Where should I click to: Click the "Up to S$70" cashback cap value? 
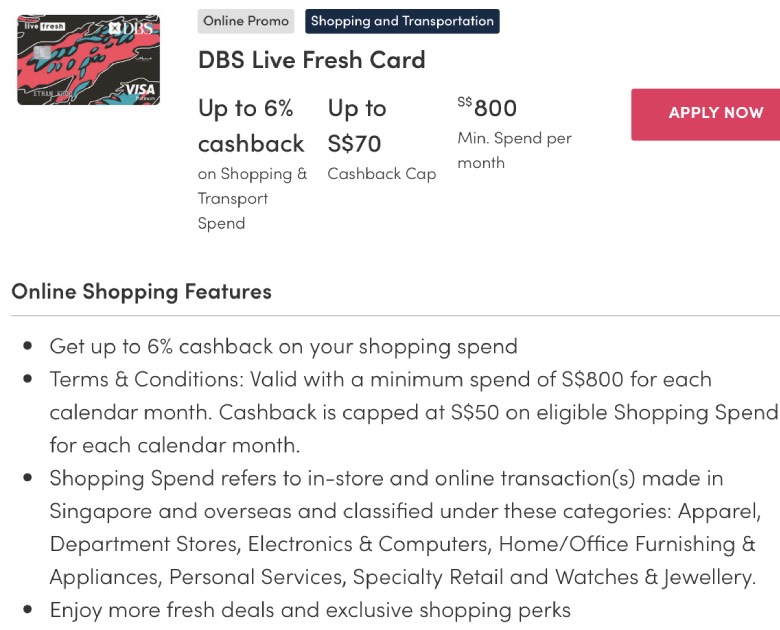(x=357, y=125)
